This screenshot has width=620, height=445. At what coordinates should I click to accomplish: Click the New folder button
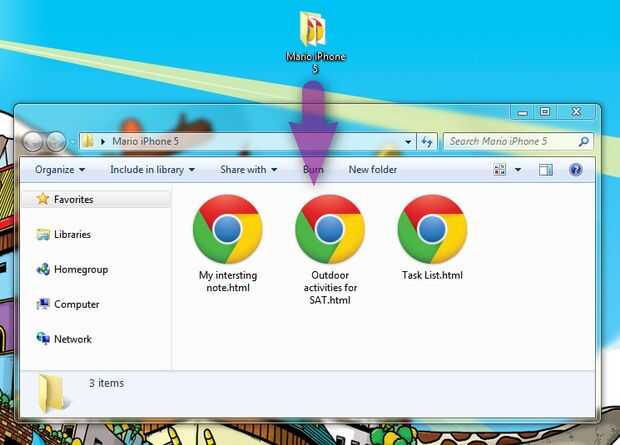(372, 170)
